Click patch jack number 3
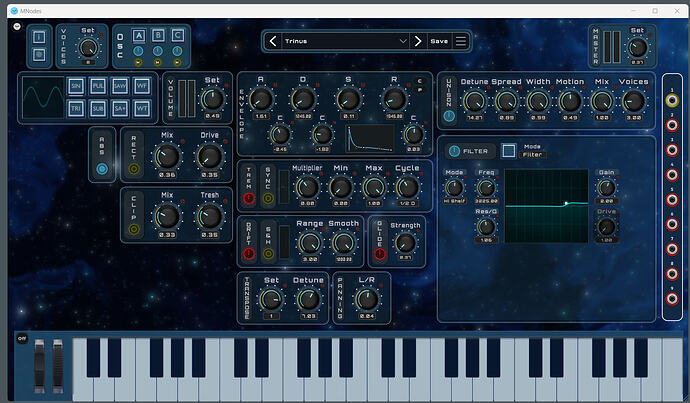Image resolution: width=690 pixels, height=403 pixels. tap(672, 150)
